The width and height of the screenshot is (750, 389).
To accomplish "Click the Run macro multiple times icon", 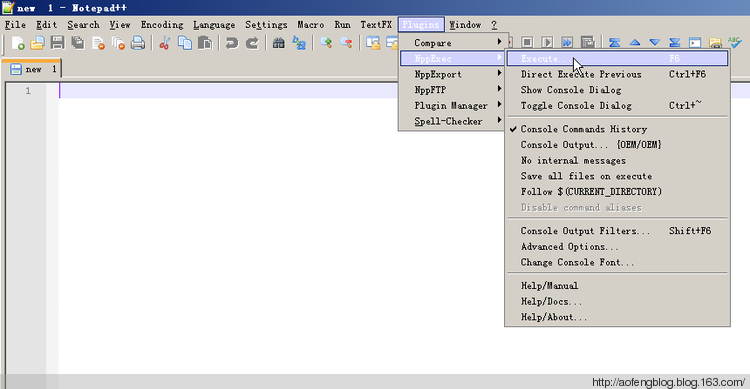I will coord(567,43).
